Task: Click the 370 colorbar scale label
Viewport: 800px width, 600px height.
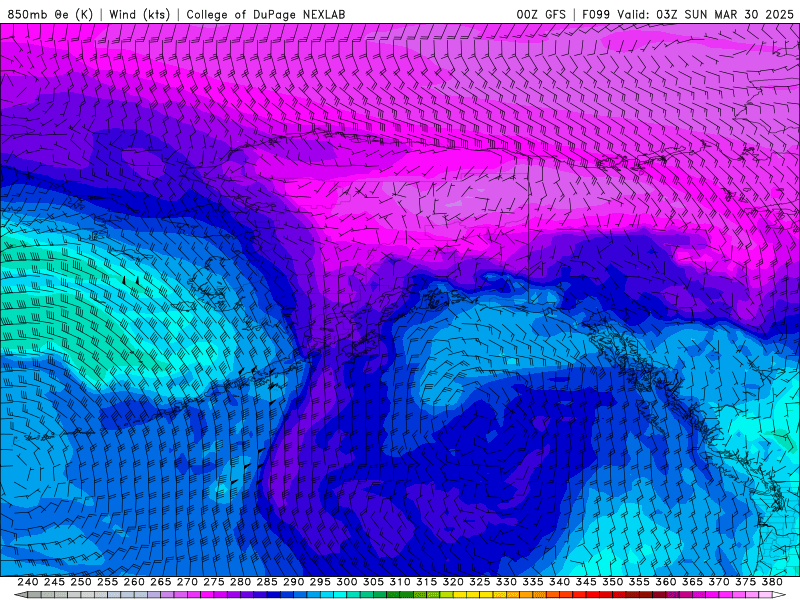Action: tap(719, 582)
